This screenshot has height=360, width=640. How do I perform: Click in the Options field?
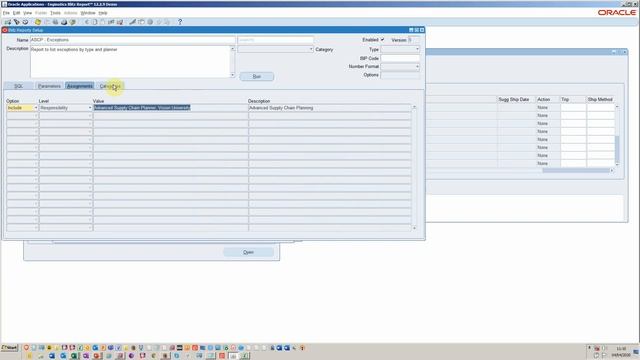(x=400, y=75)
